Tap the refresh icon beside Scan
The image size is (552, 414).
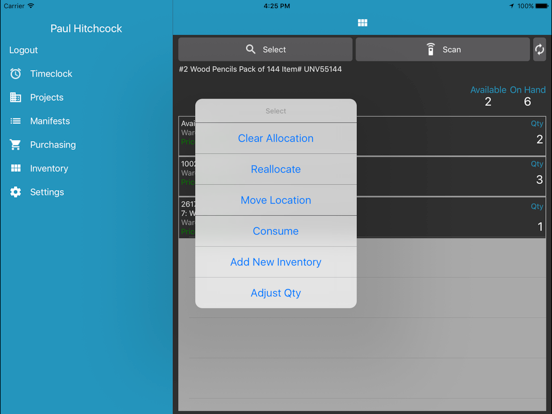coord(539,50)
